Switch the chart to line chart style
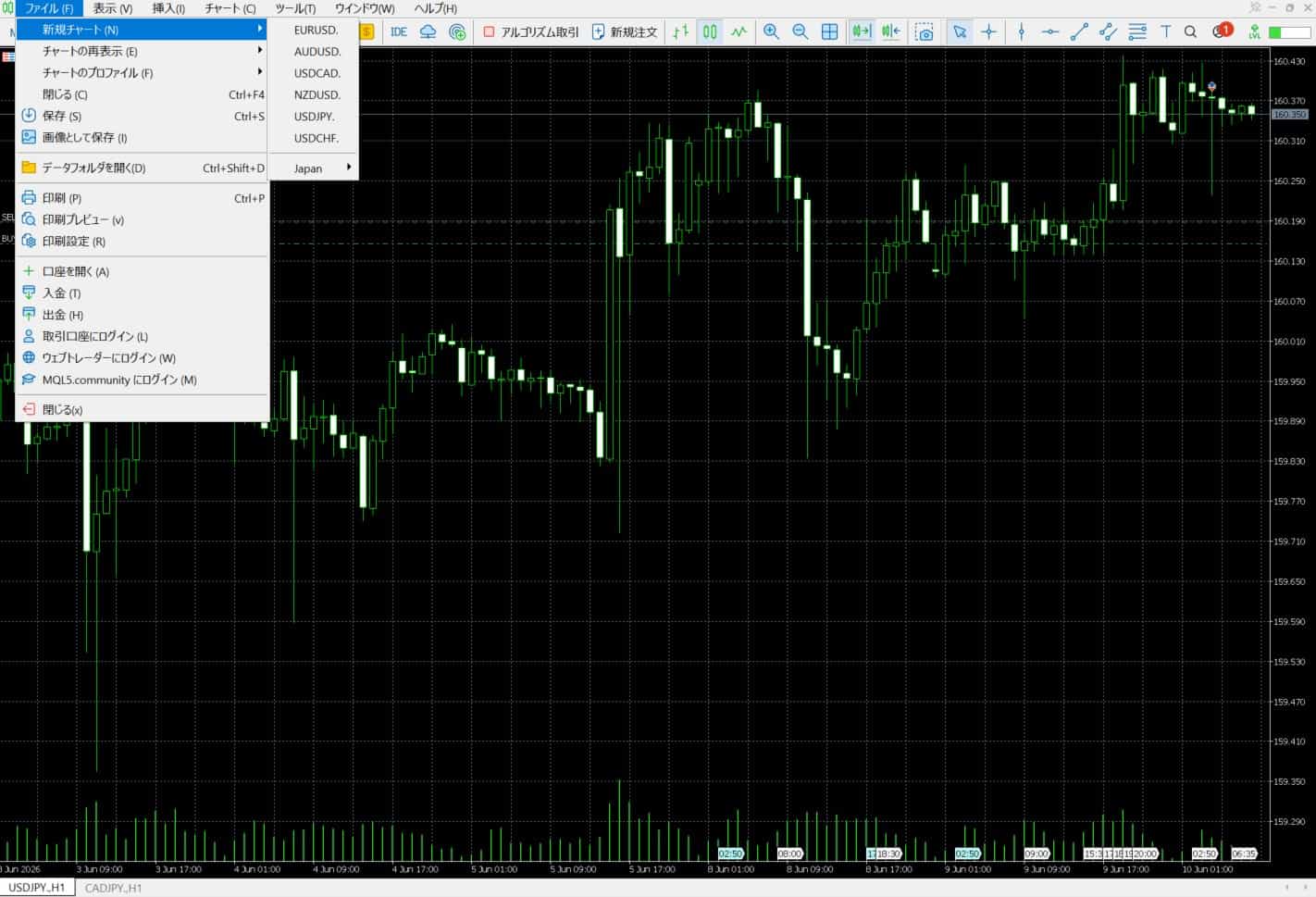This screenshot has height=897, width=1316. pos(739,31)
